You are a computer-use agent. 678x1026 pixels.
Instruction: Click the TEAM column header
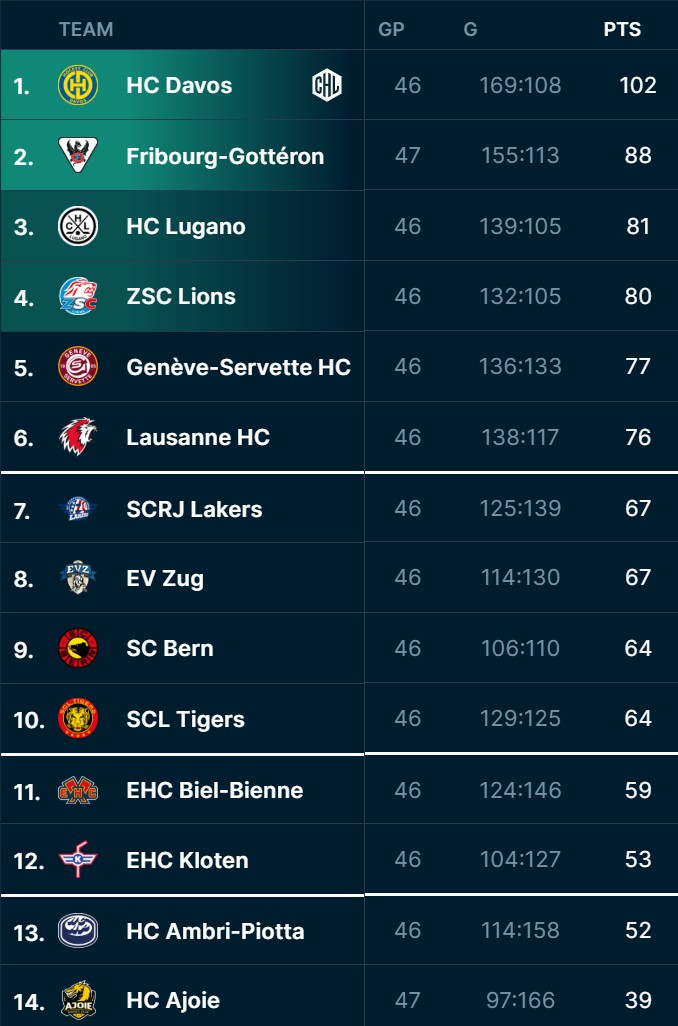point(86,30)
